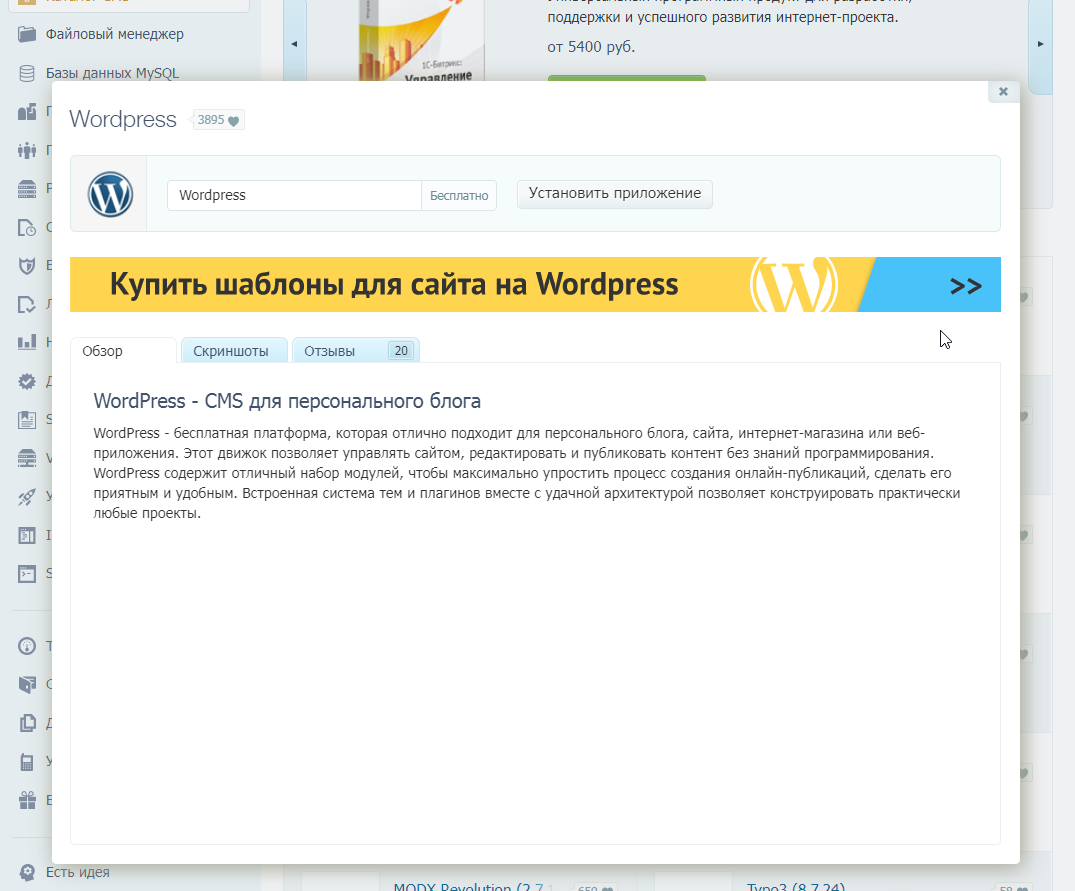Click the Wordpress application name field
This screenshot has height=891, width=1075.
(294, 195)
